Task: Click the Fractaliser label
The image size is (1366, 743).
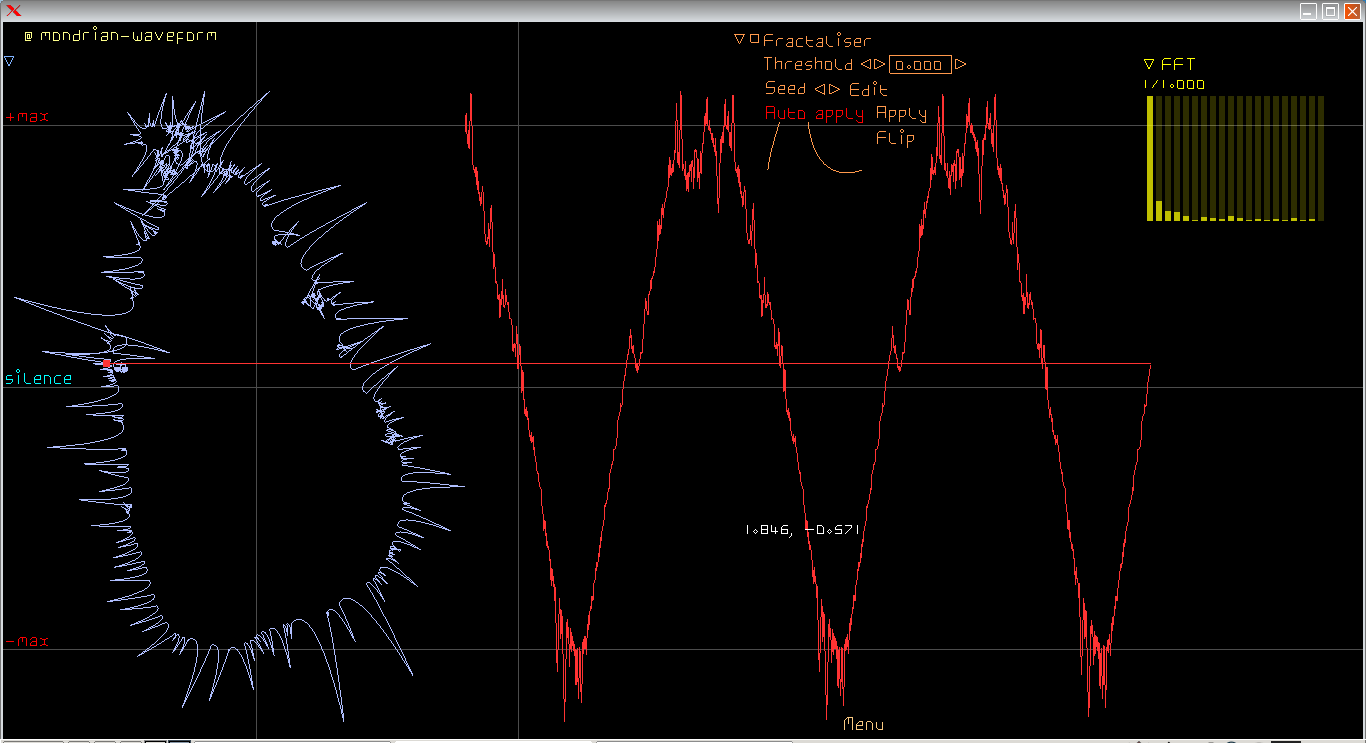Action: coord(817,41)
